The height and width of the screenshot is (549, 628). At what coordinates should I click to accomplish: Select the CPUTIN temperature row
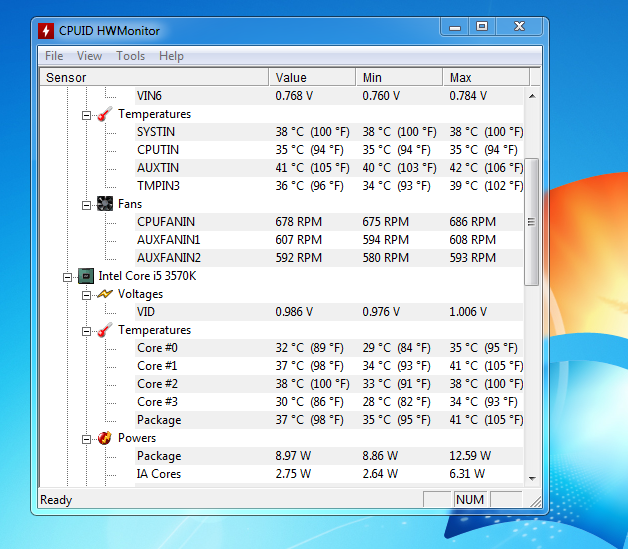(329, 150)
